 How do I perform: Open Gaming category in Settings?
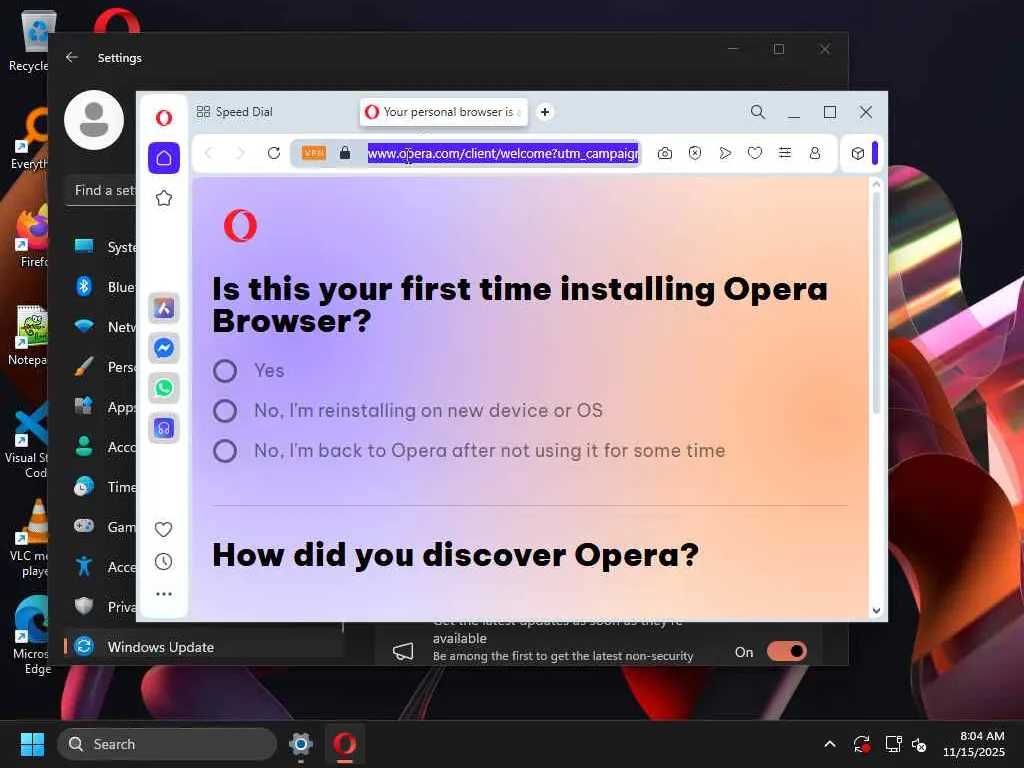point(104,526)
